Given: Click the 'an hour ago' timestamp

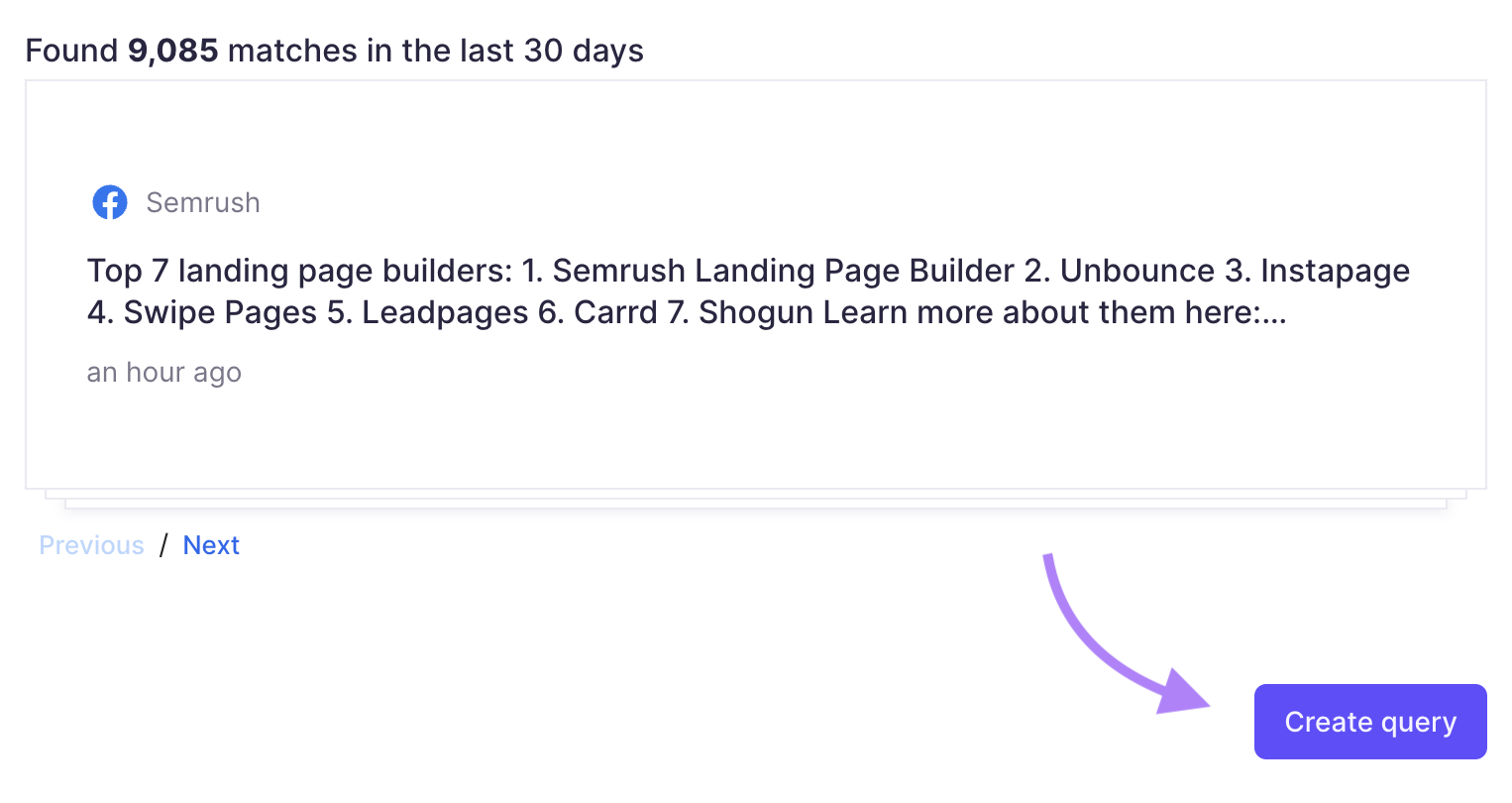Looking at the screenshot, I should tap(163, 372).
